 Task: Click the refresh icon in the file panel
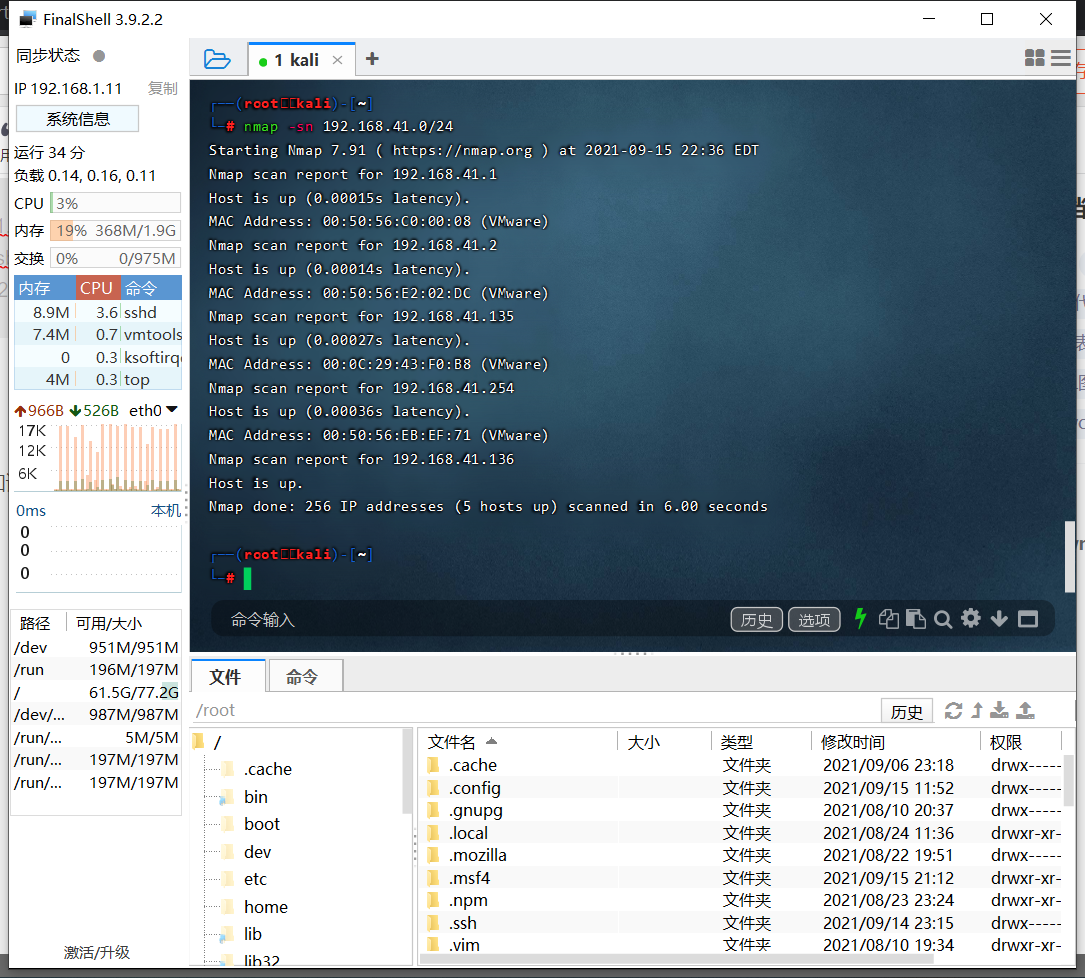(953, 710)
